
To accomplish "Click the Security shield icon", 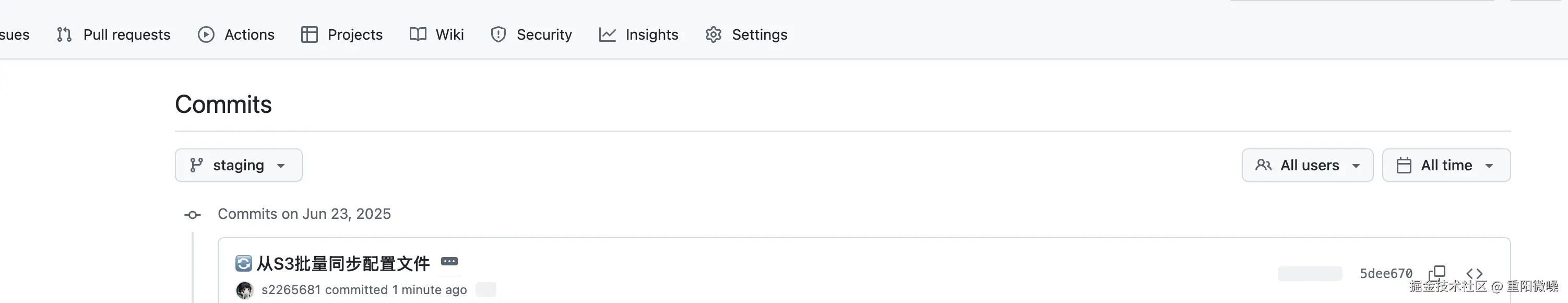I will tap(498, 35).
